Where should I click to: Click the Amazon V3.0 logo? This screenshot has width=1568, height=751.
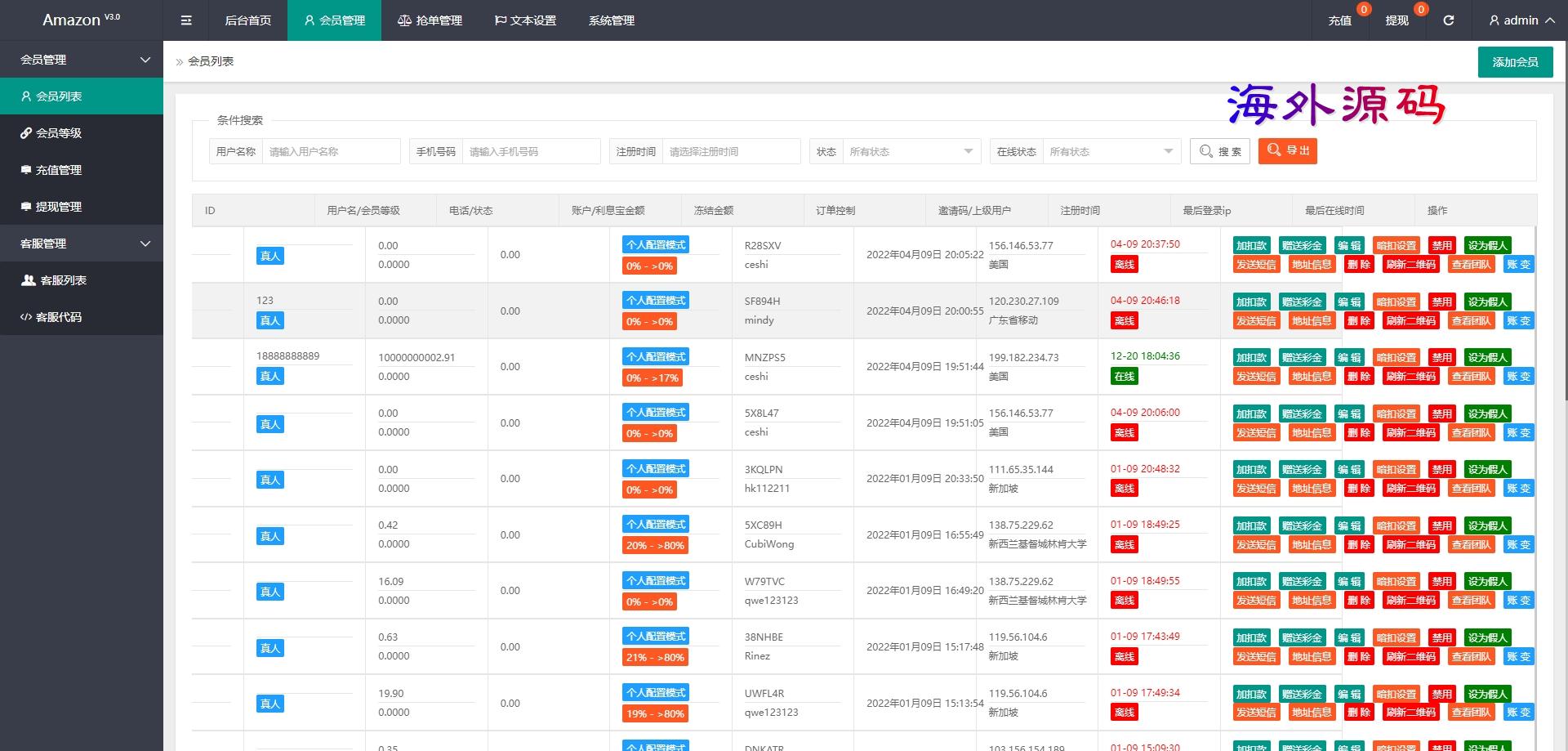81,20
